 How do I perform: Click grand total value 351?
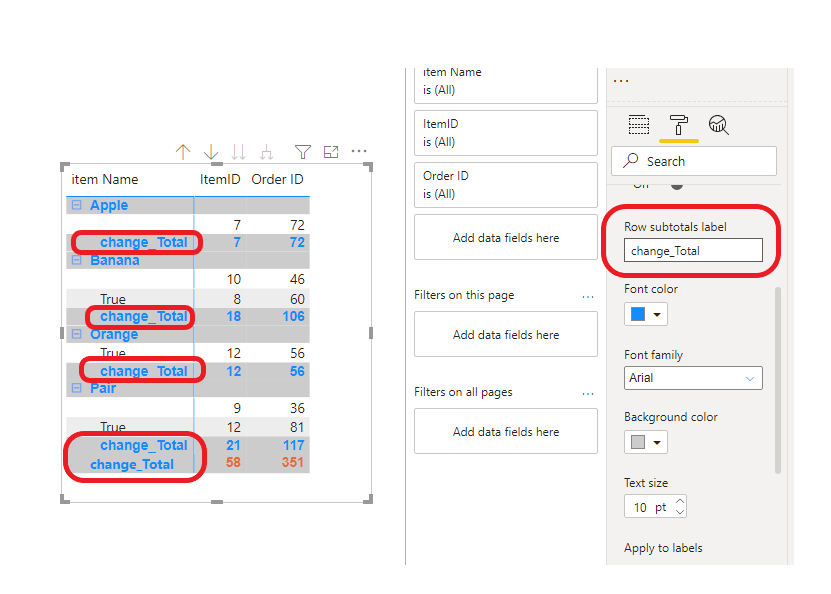(x=293, y=462)
